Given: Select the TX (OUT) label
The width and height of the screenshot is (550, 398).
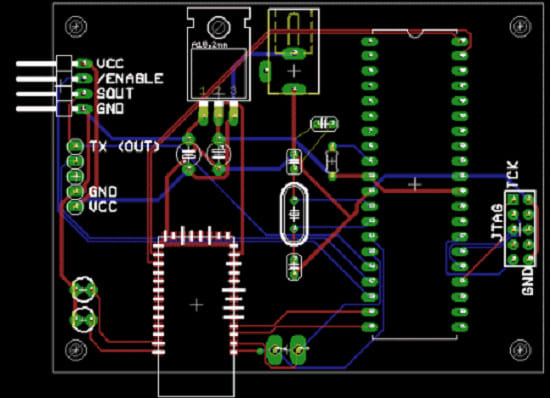Looking at the screenshot, I should click(x=125, y=146).
